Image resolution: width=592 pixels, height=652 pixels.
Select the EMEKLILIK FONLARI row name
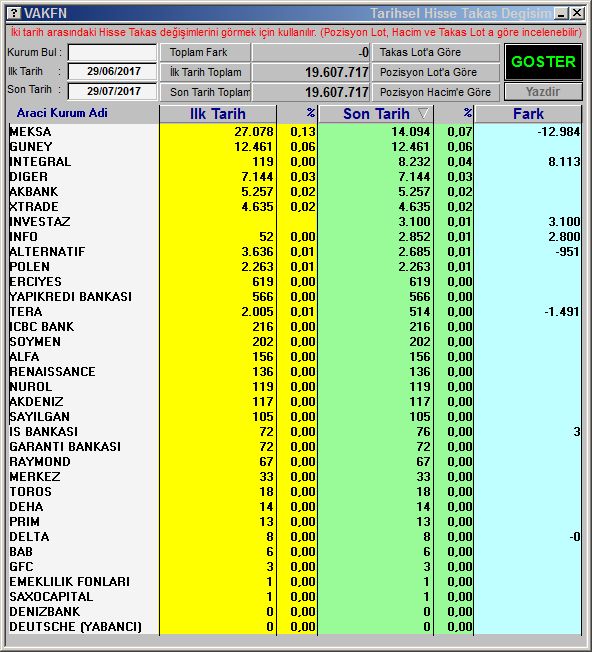click(x=69, y=582)
